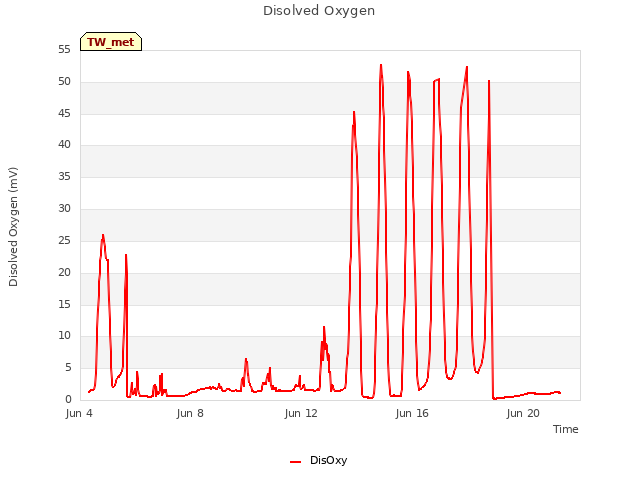This screenshot has width=640, height=480.
Task: Click the 30 y-axis tick label
Action: pos(64,209)
